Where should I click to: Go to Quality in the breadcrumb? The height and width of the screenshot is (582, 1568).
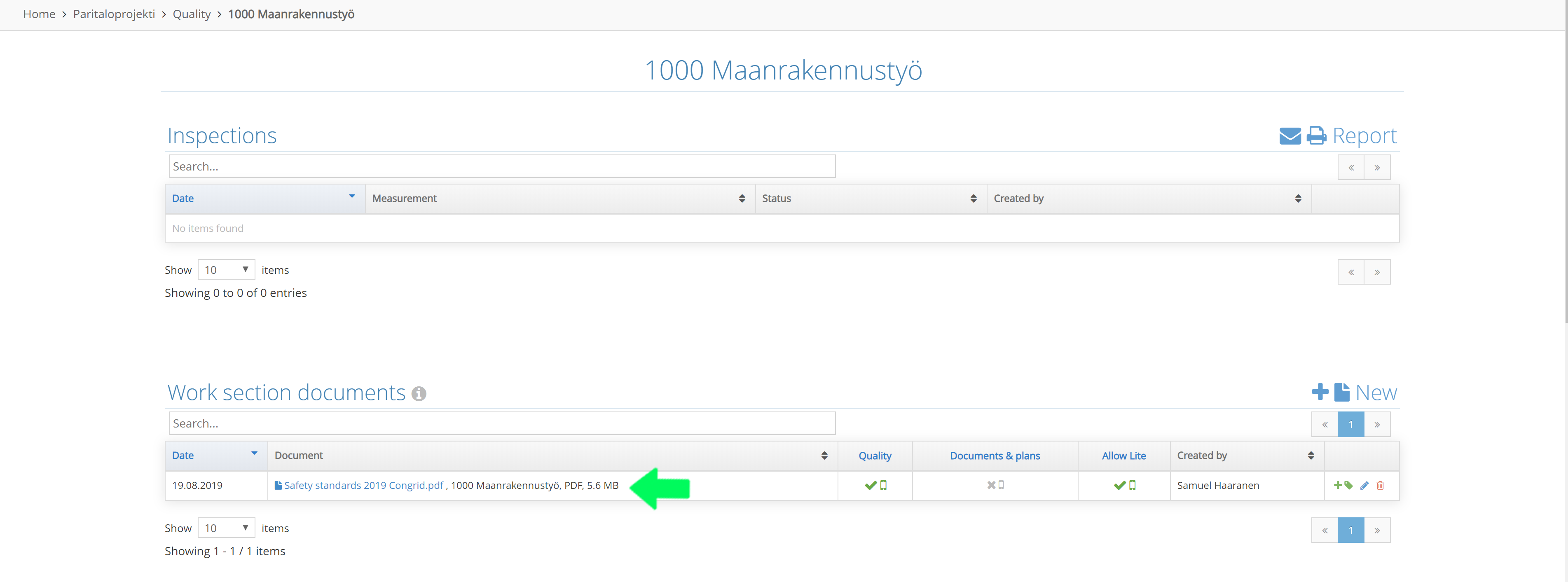pyautogui.click(x=191, y=14)
